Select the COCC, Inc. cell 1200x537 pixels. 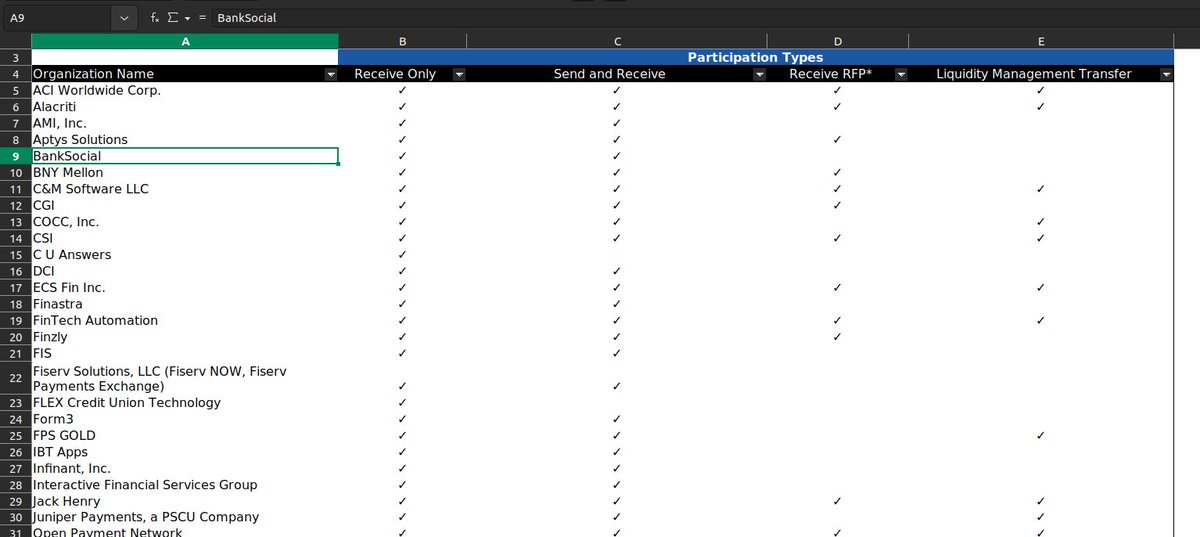[185, 222]
